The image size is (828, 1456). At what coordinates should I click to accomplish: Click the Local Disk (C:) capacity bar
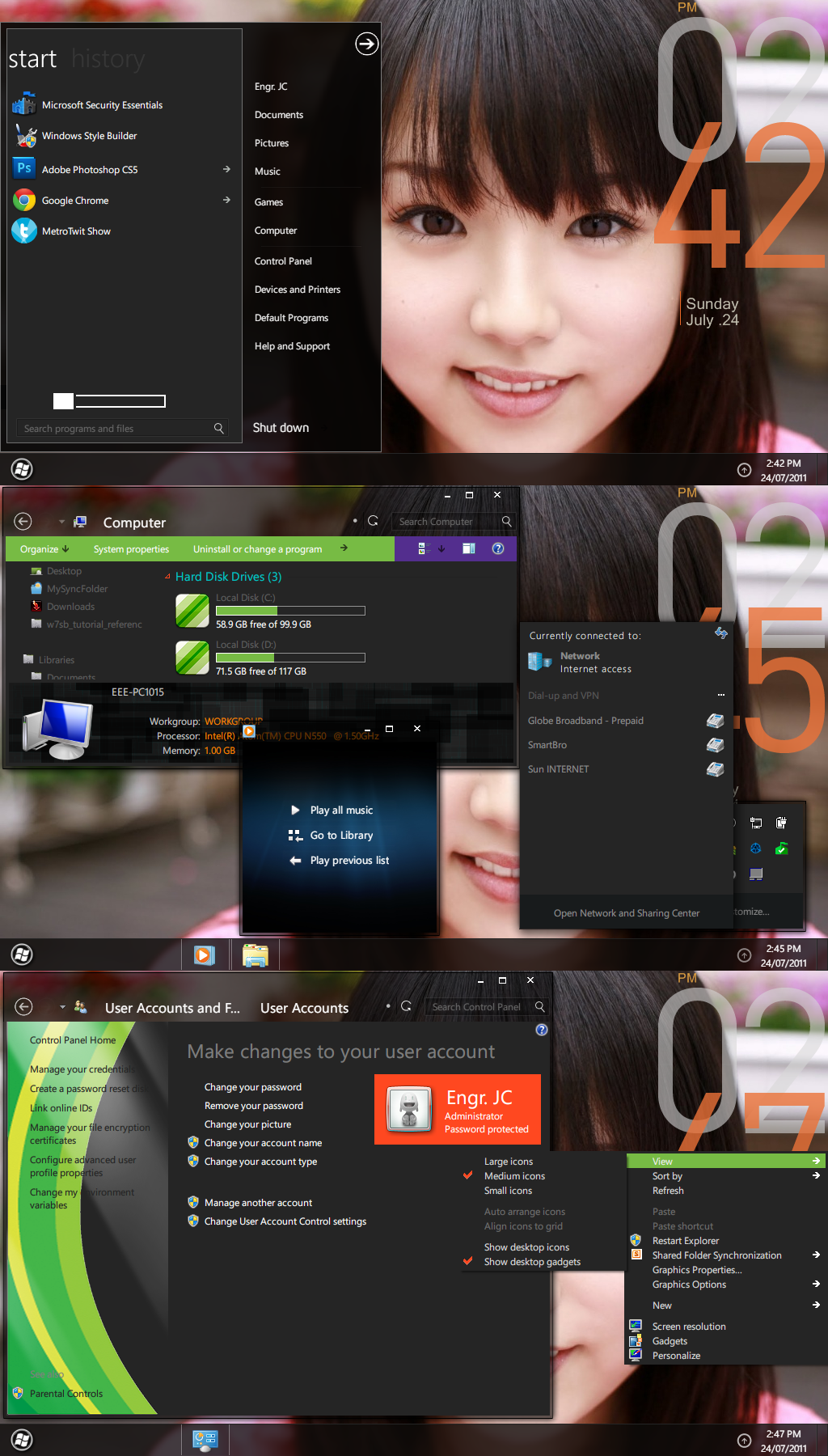pos(290,611)
